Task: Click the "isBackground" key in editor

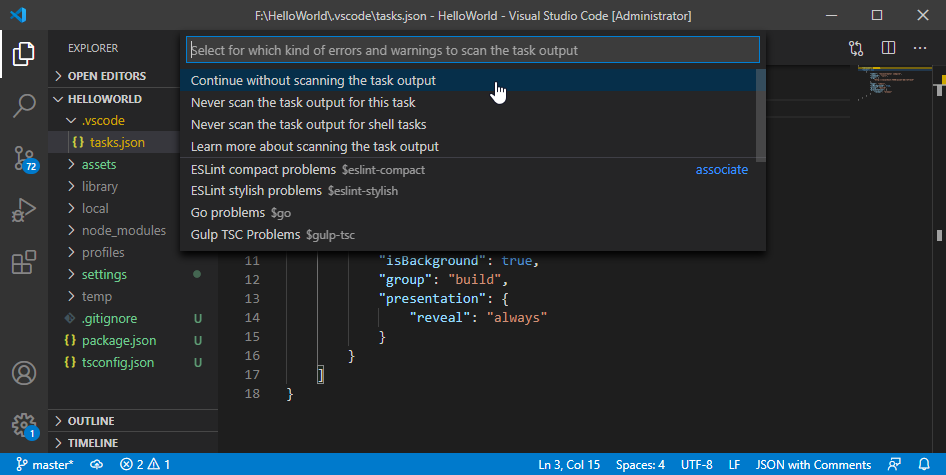Action: 432,261
